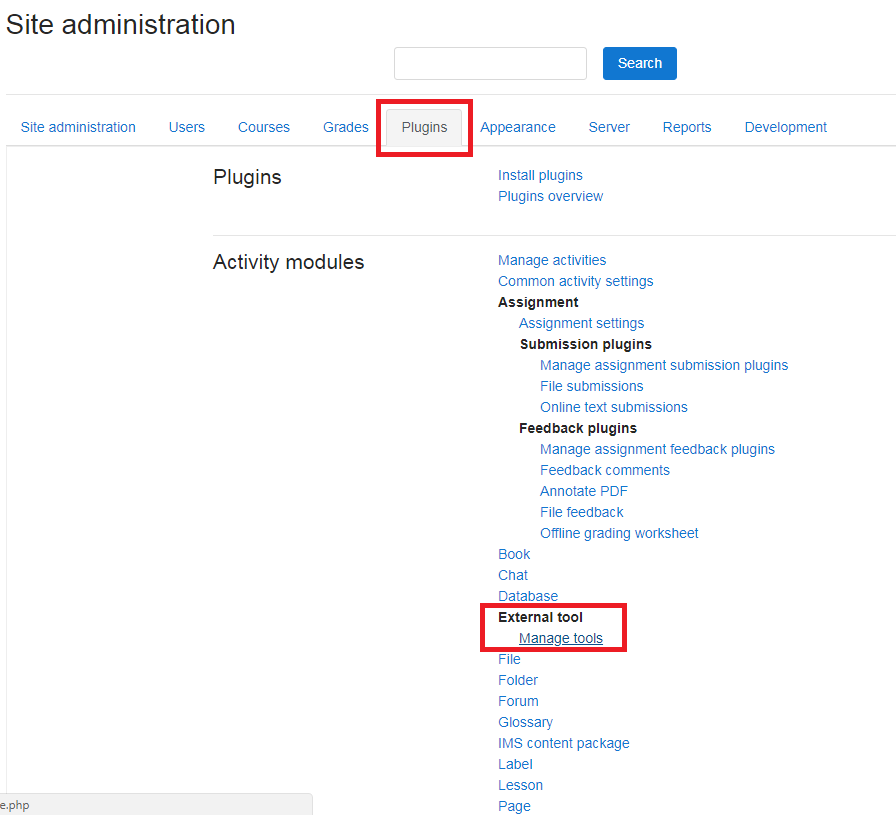Image resolution: width=896 pixels, height=815 pixels.
Task: Focus the site administration search field
Action: coord(490,63)
